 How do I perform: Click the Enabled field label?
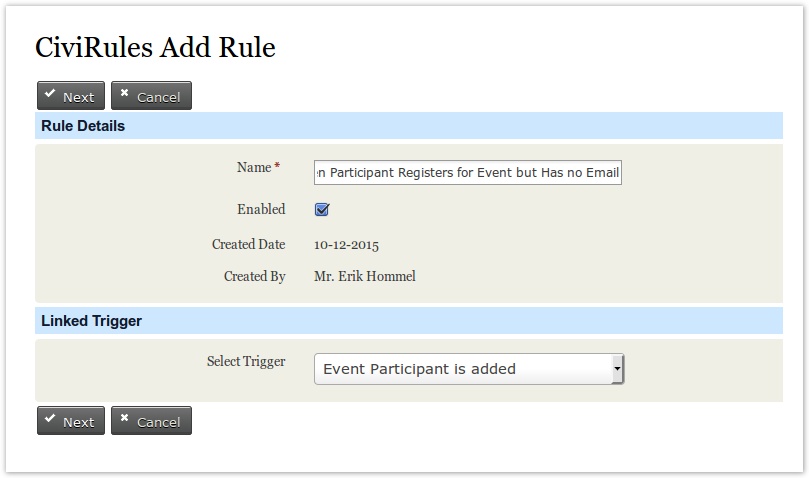tap(261, 210)
